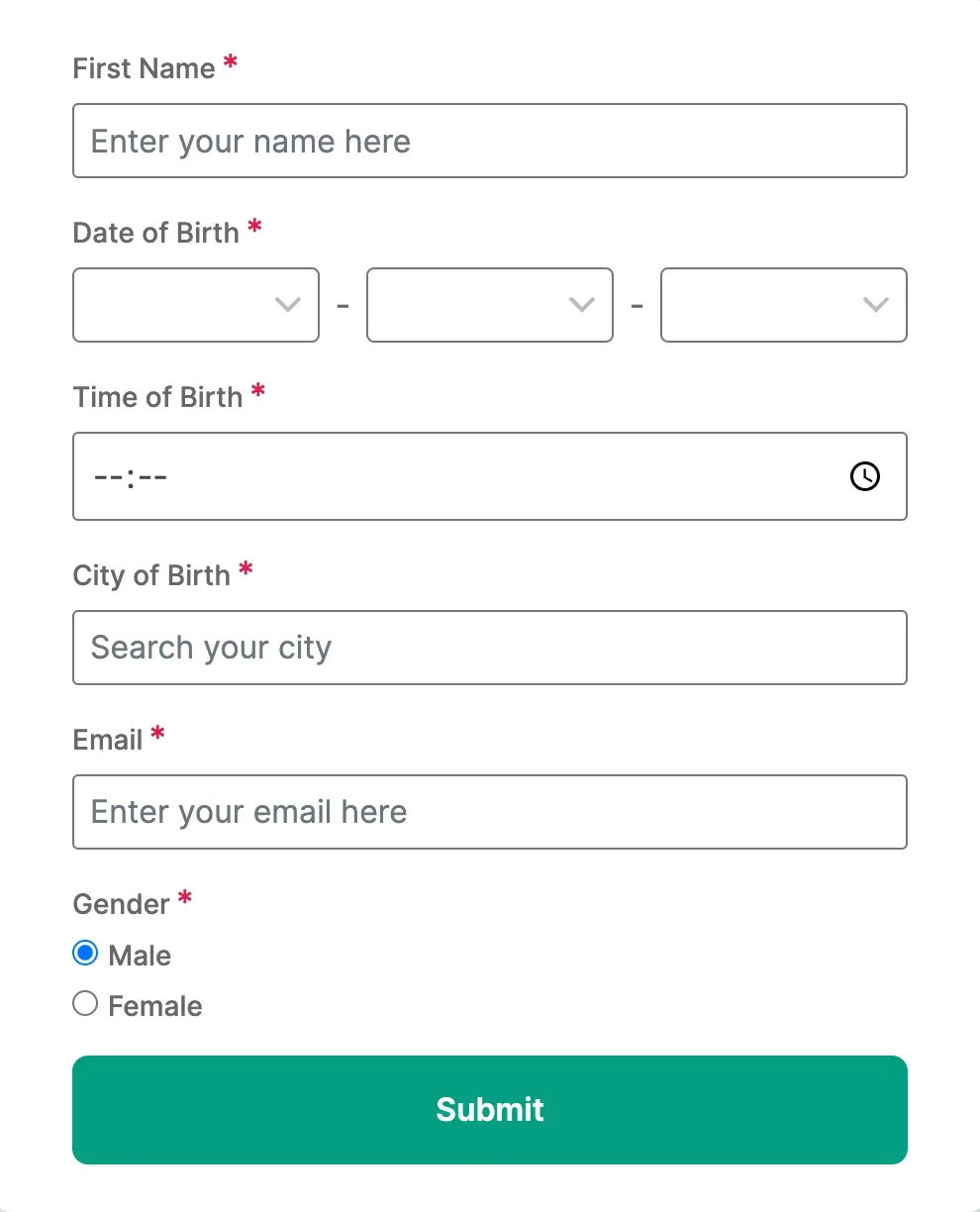Click the red asterisk beside Email

pyautogui.click(x=157, y=735)
